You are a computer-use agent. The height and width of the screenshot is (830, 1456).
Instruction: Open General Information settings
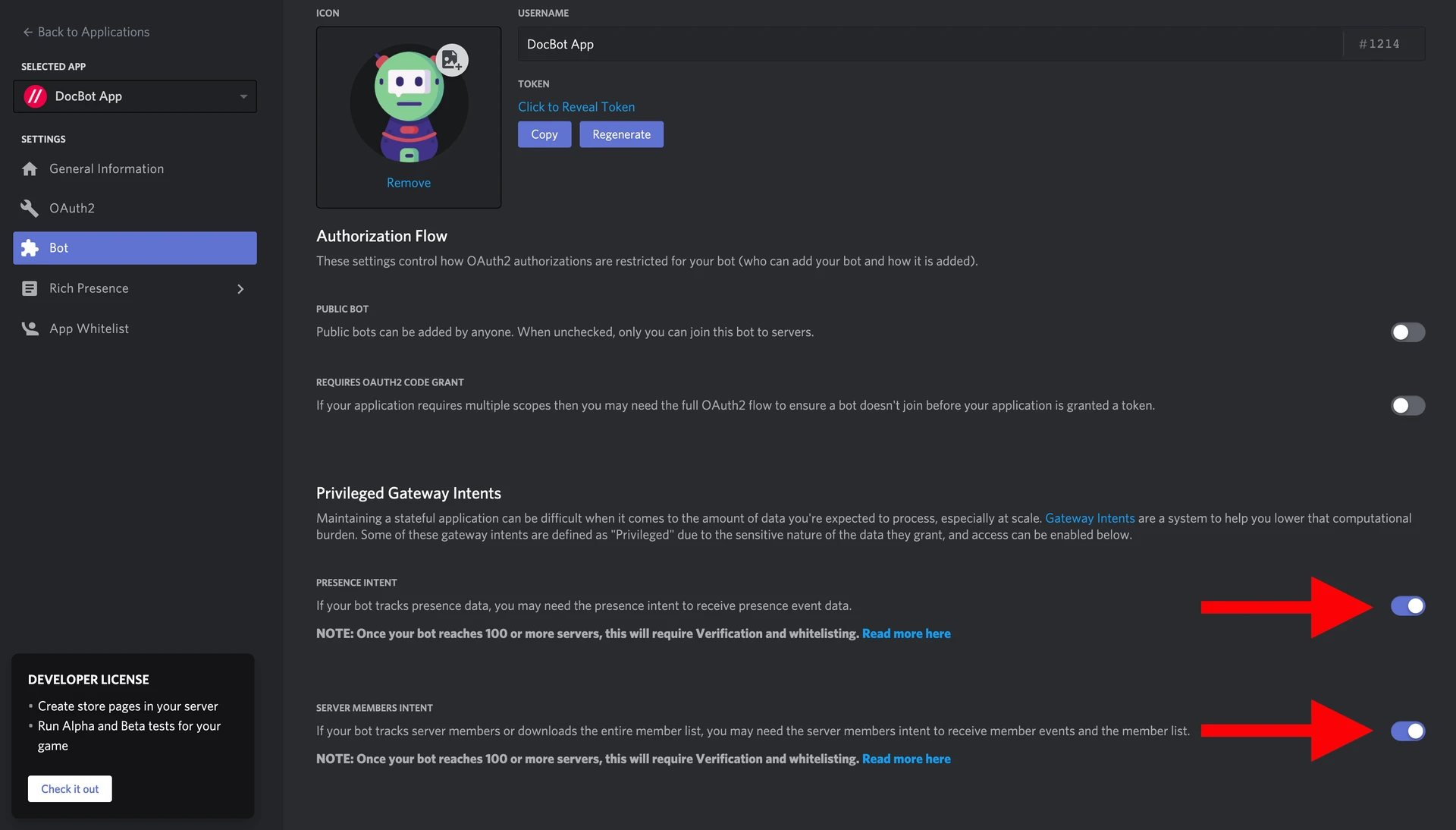pos(106,168)
